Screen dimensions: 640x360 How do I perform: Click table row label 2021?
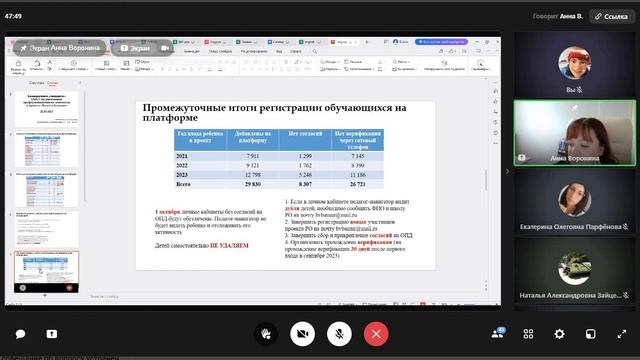[x=182, y=156]
